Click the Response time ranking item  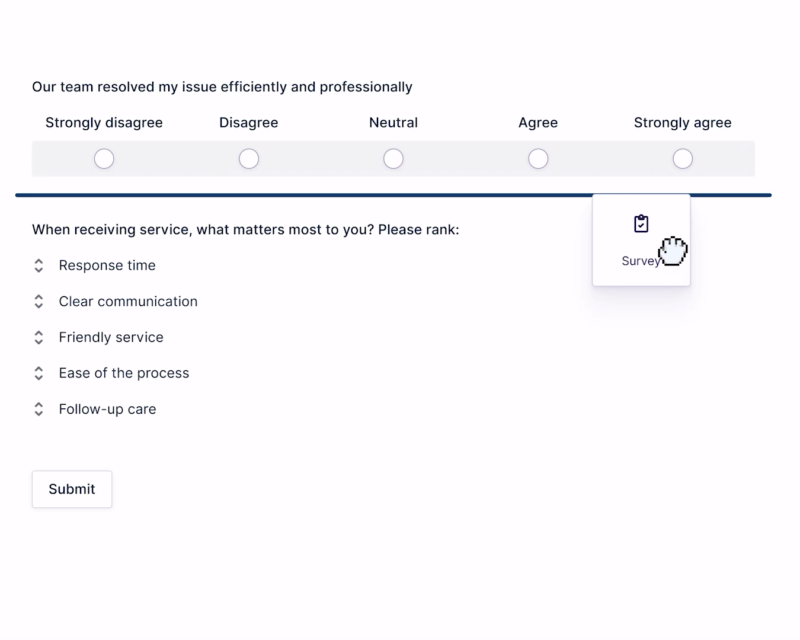pos(107,266)
